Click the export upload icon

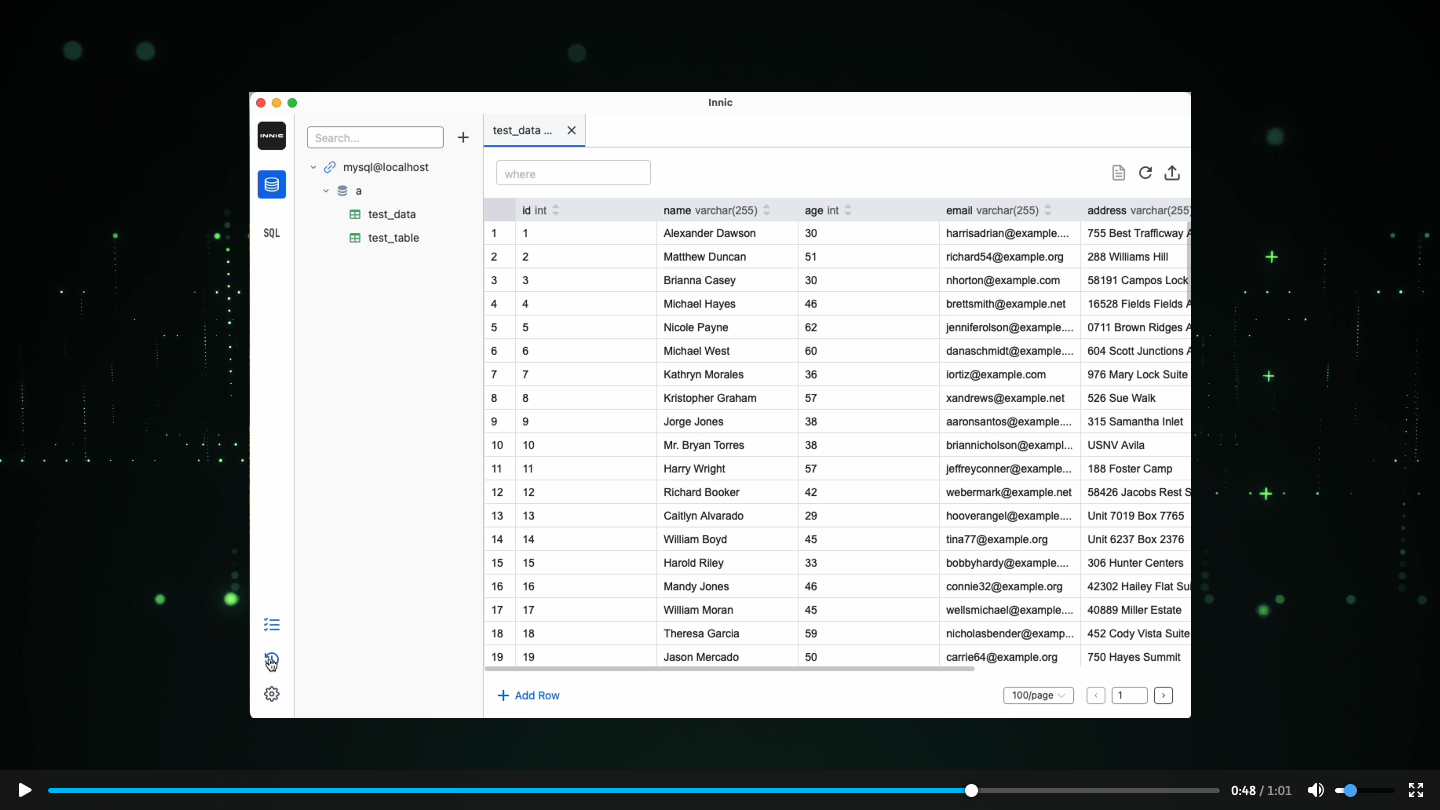tap(1172, 173)
